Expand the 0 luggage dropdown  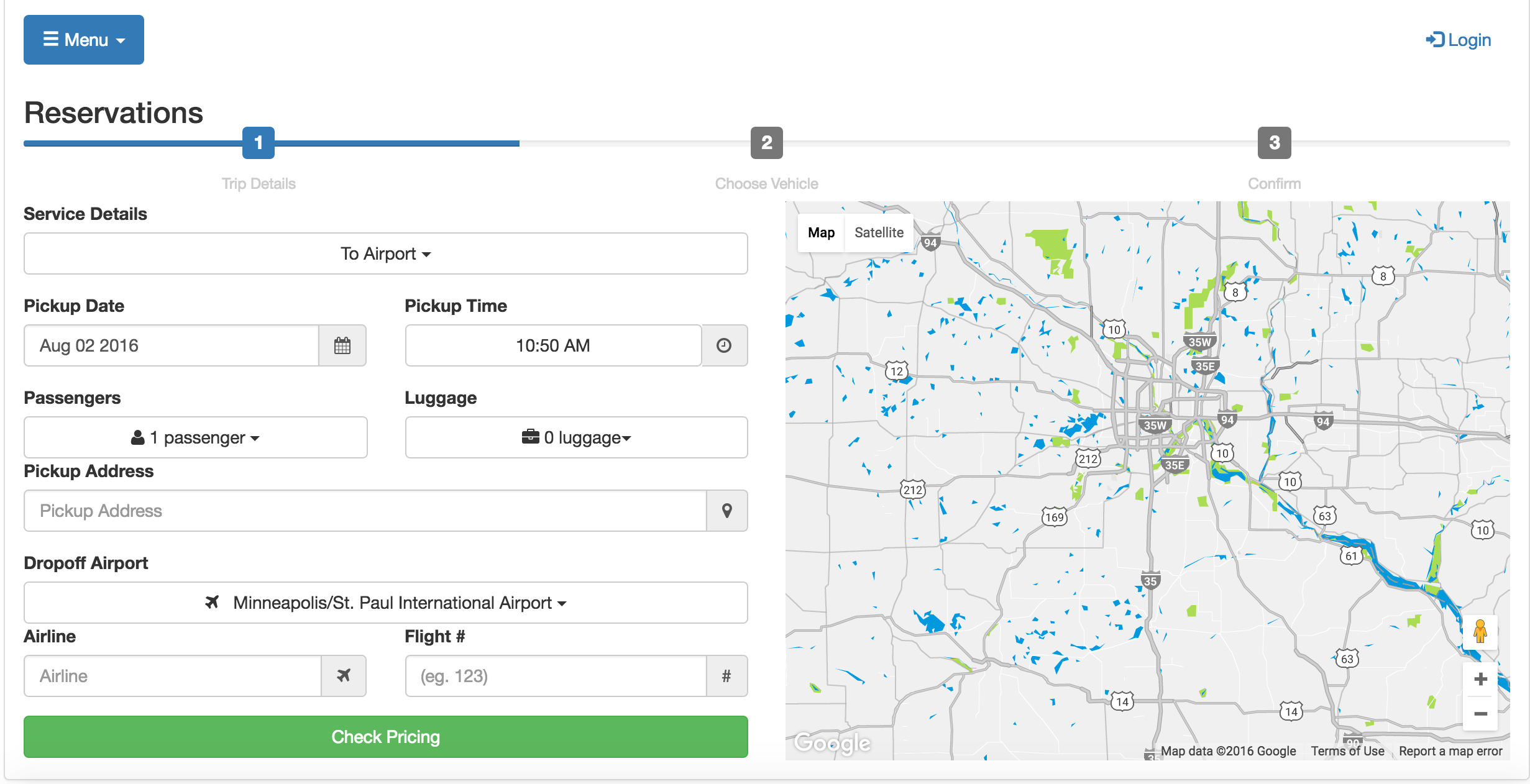tap(576, 437)
